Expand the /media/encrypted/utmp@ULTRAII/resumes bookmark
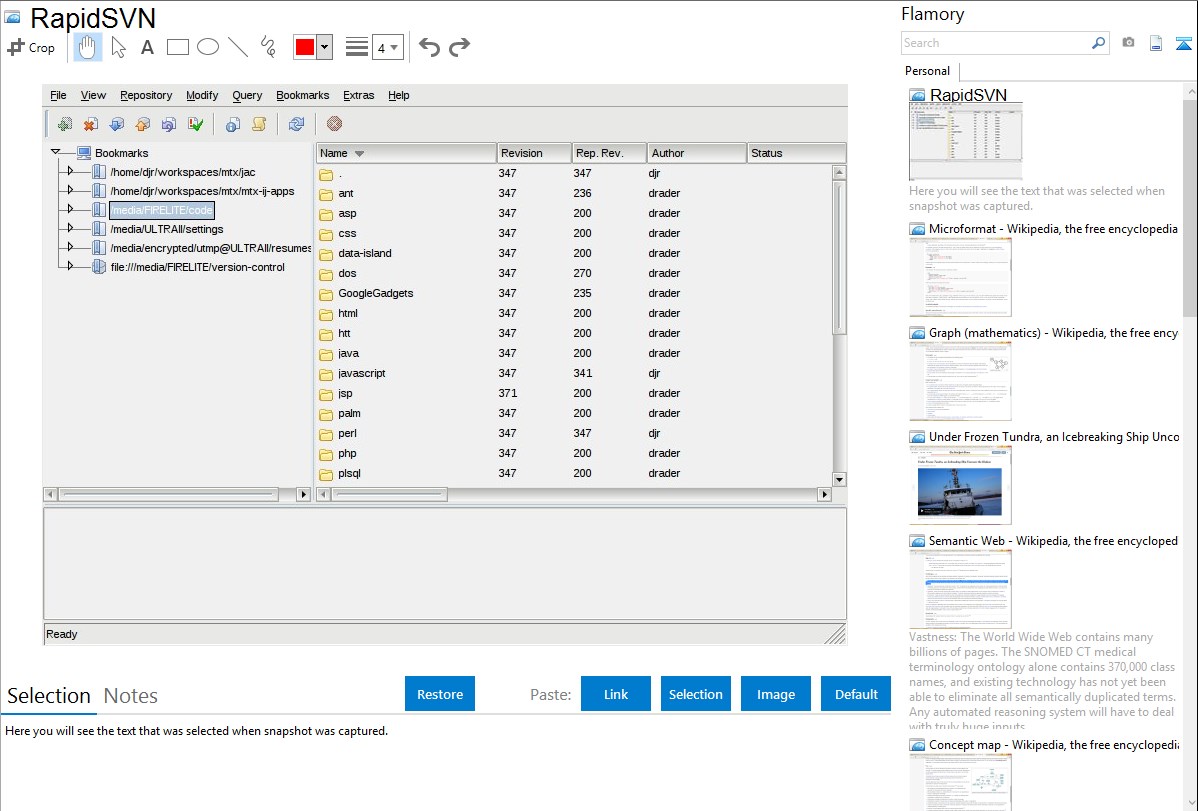This screenshot has height=811, width=1198. point(70,248)
